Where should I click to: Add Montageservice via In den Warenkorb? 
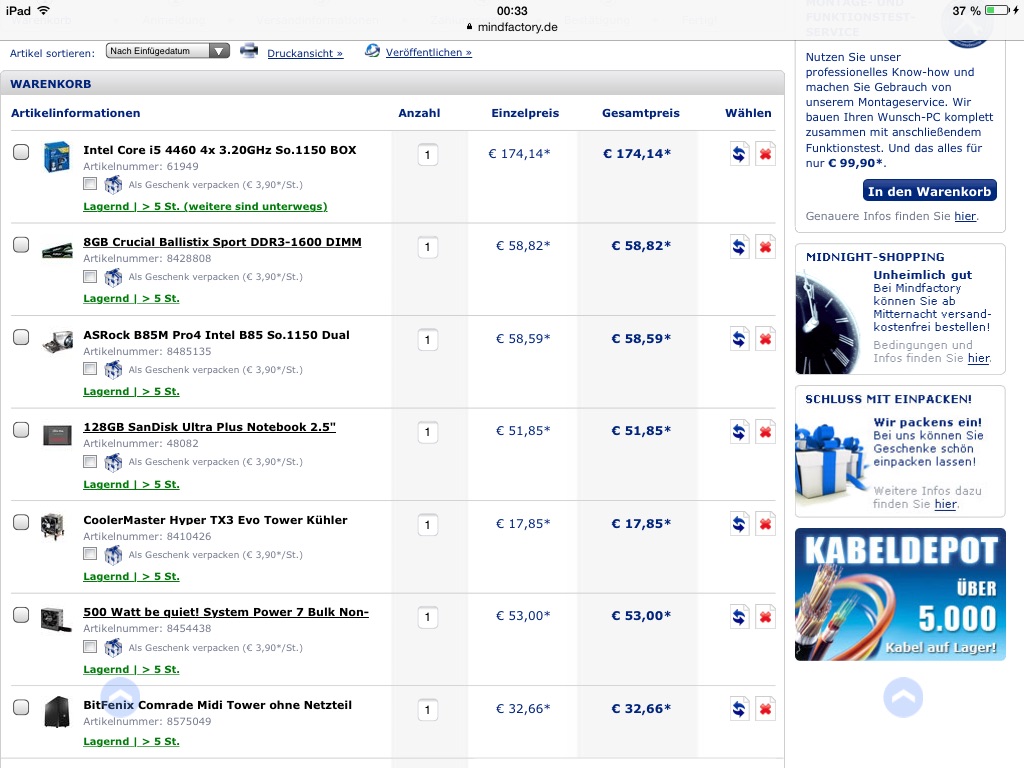pyautogui.click(x=929, y=191)
